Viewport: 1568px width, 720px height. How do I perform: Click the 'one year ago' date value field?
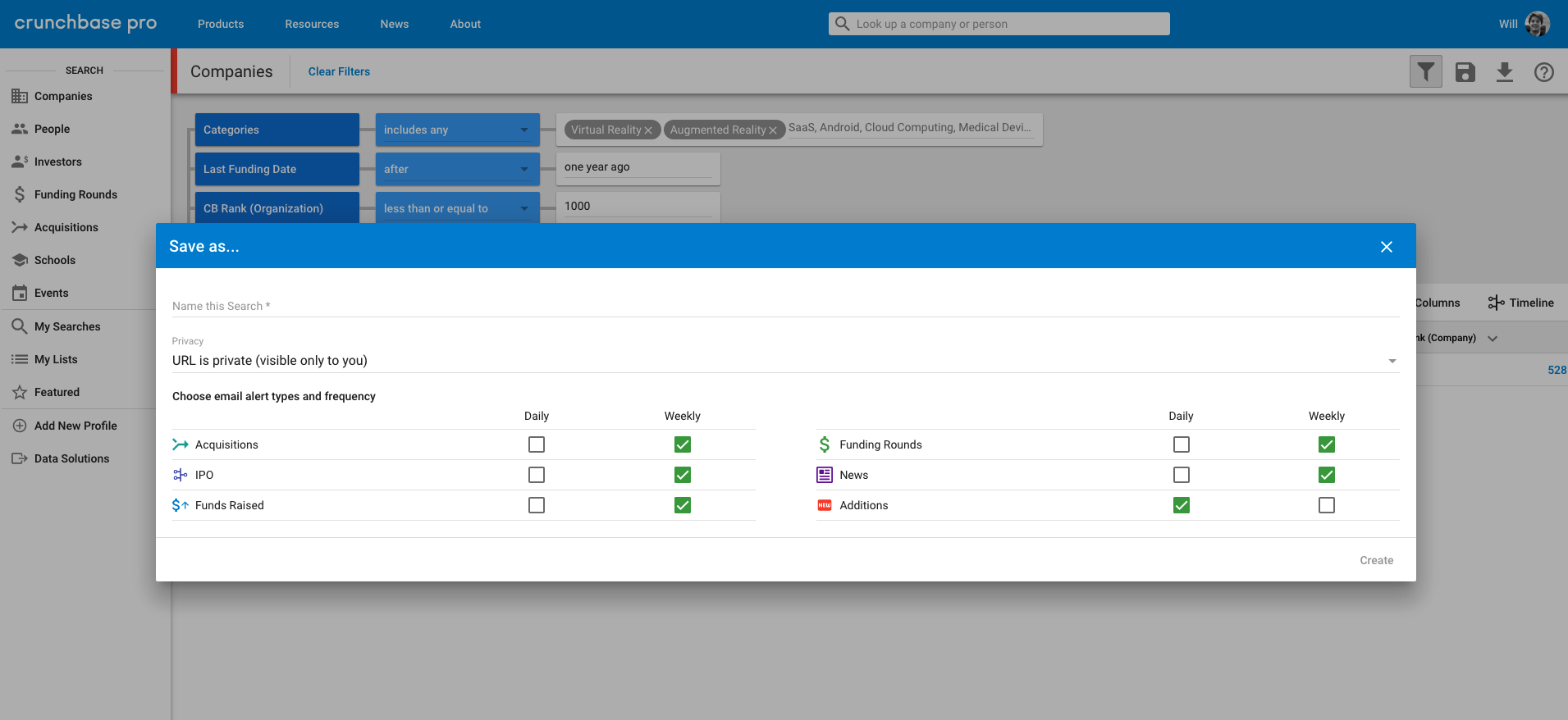pyautogui.click(x=638, y=167)
